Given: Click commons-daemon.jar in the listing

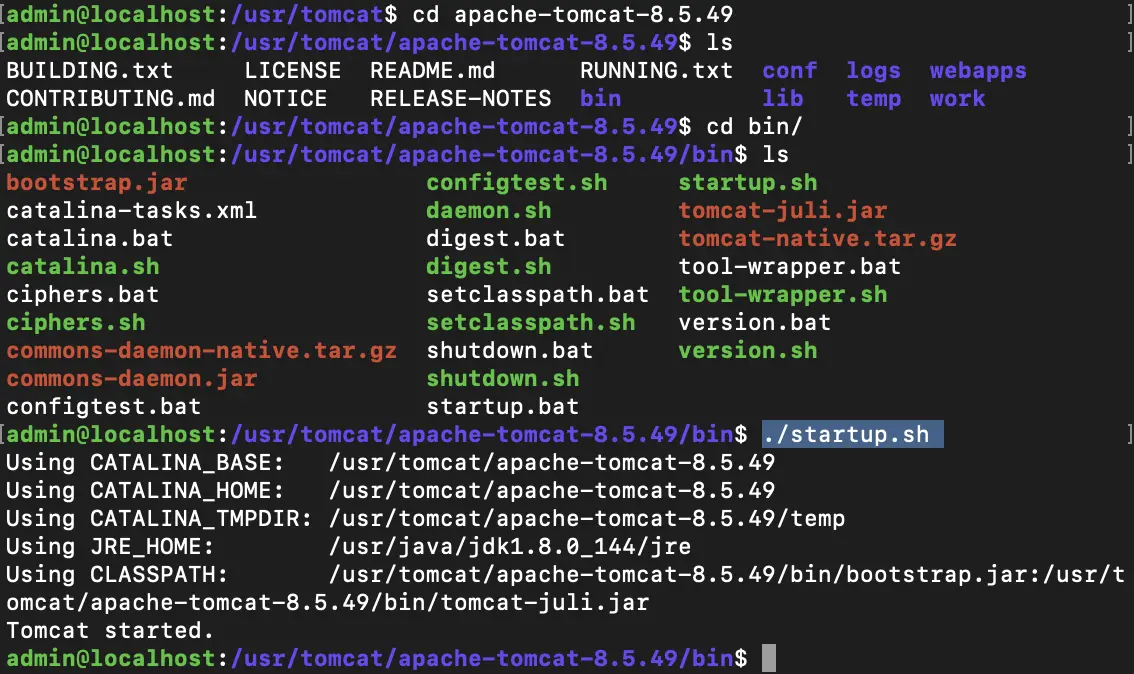Looking at the screenshot, I should tap(132, 378).
